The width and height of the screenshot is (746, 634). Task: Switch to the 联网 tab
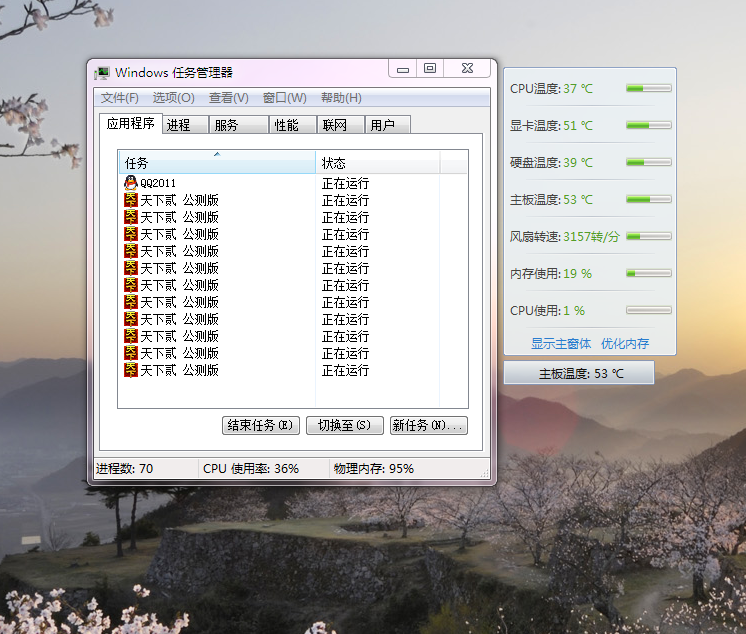pos(334,125)
